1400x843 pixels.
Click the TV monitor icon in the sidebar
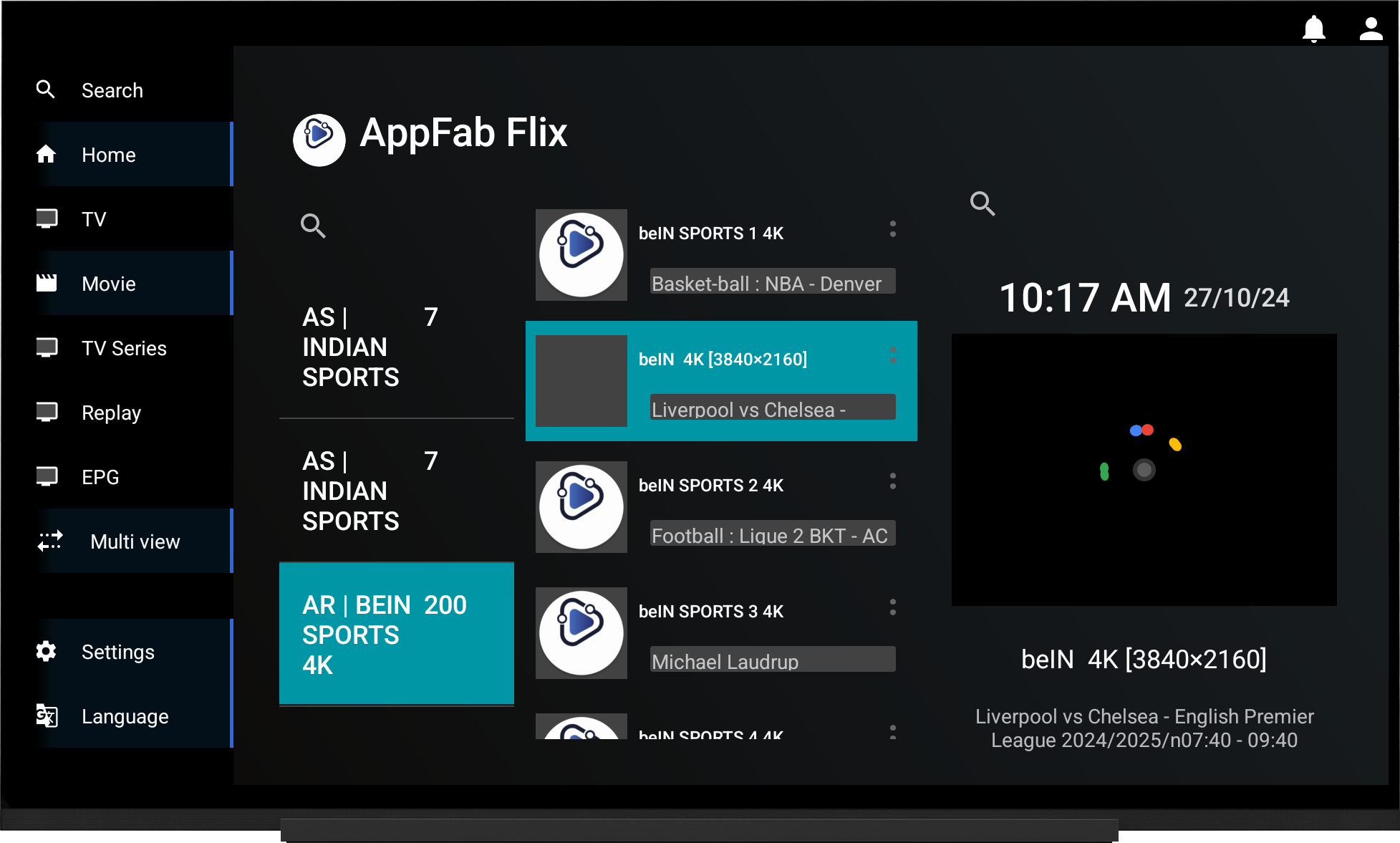click(47, 218)
